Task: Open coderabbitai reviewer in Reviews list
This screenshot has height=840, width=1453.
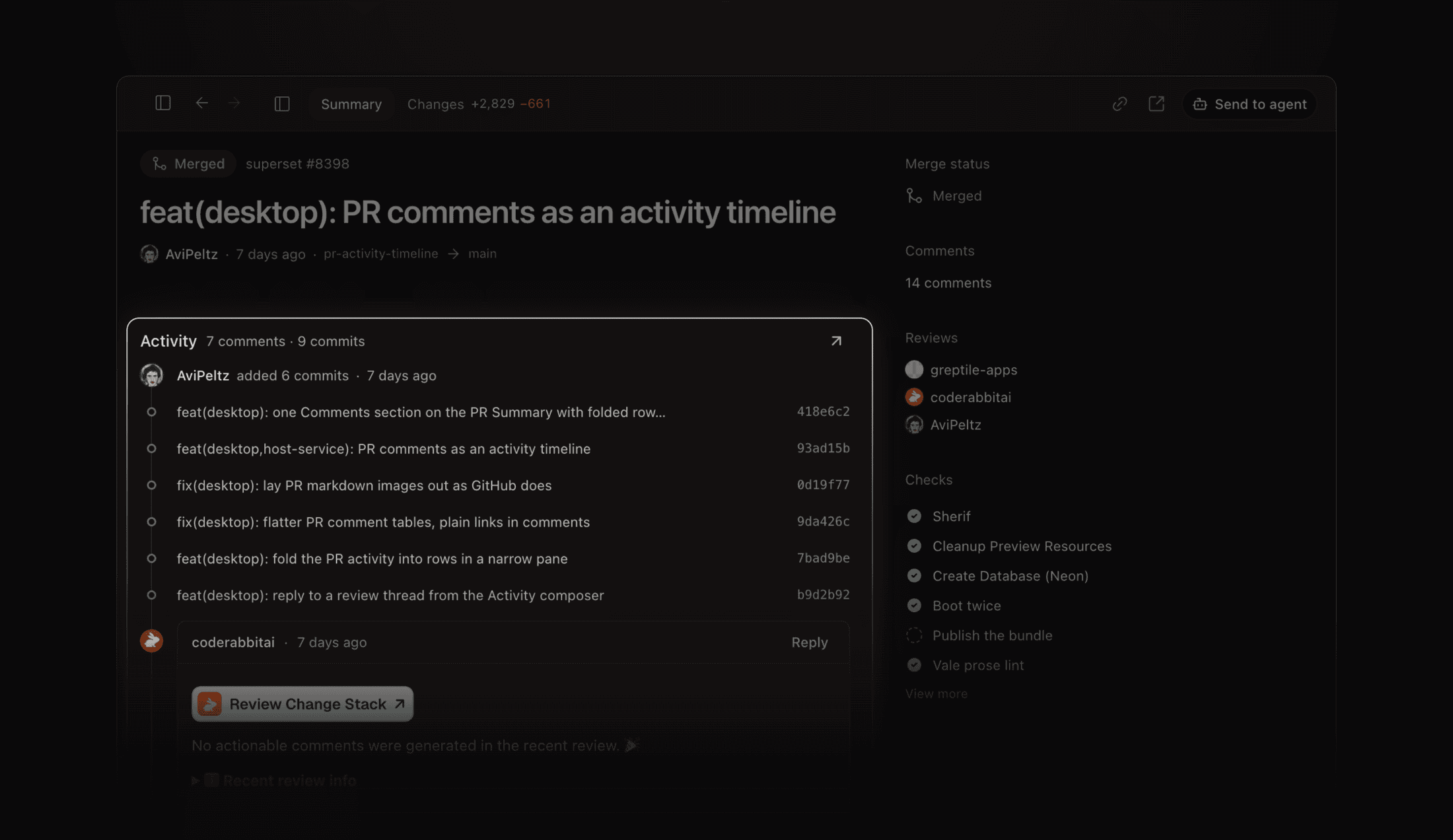Action: point(958,397)
